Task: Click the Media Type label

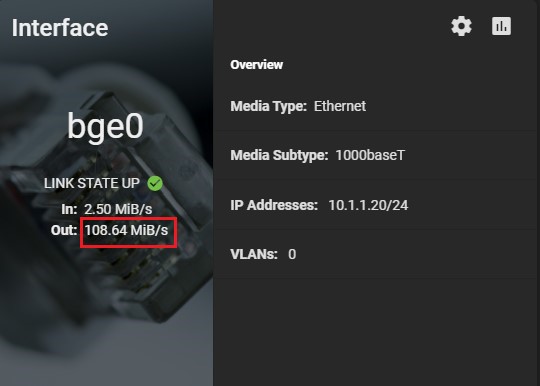Action: coord(269,106)
